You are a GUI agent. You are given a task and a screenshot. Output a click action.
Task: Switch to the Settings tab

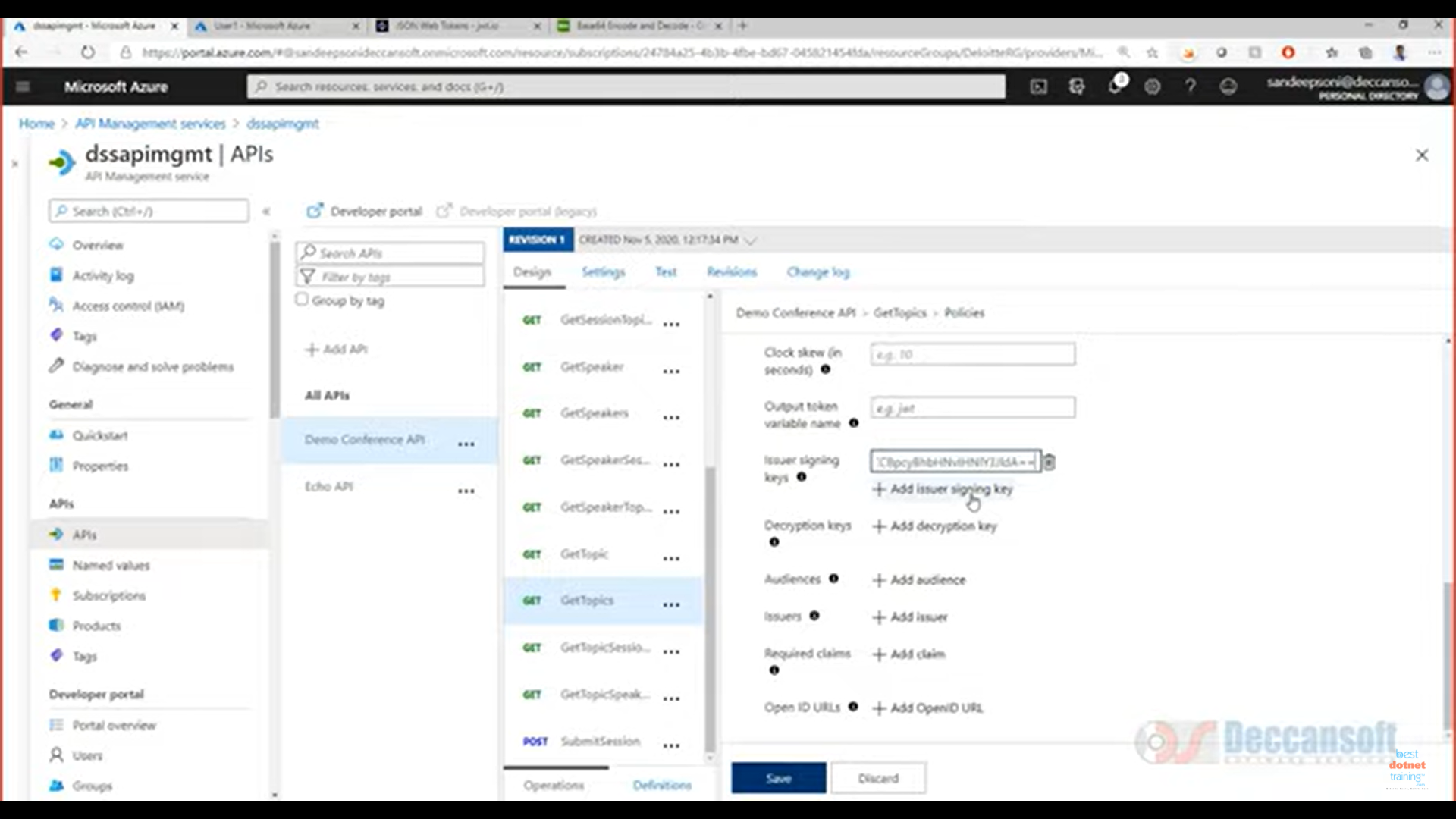point(603,272)
